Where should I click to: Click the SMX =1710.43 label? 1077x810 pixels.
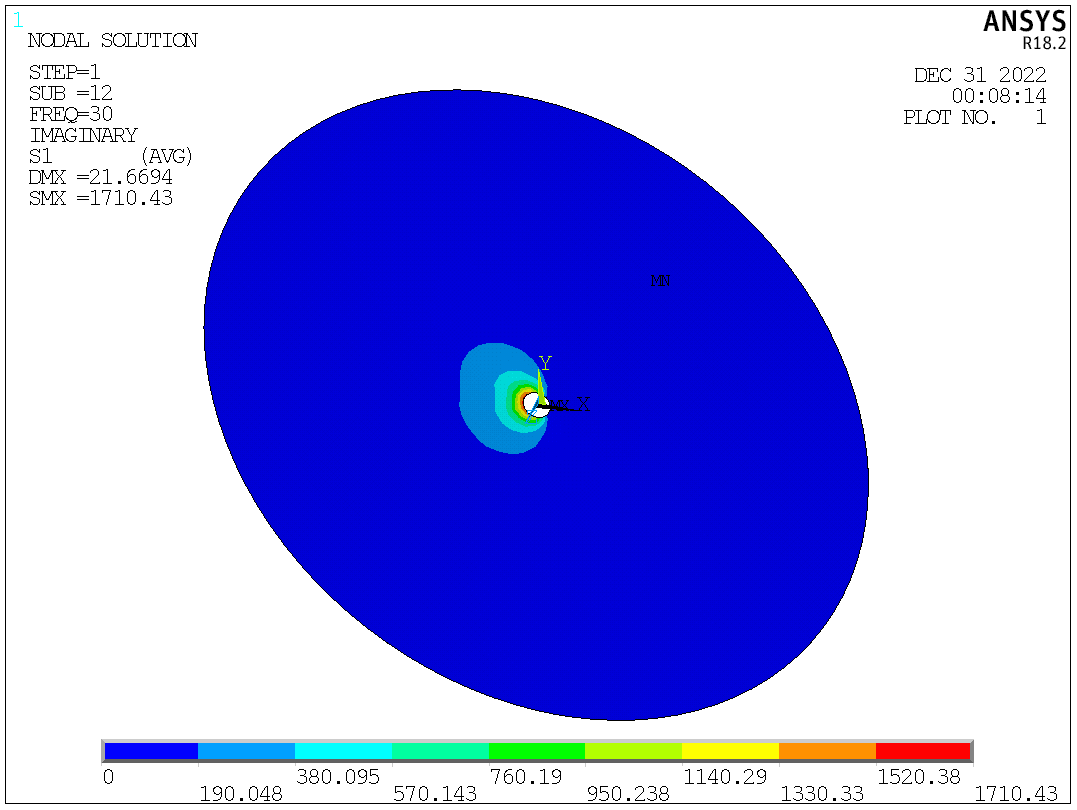pos(100,198)
